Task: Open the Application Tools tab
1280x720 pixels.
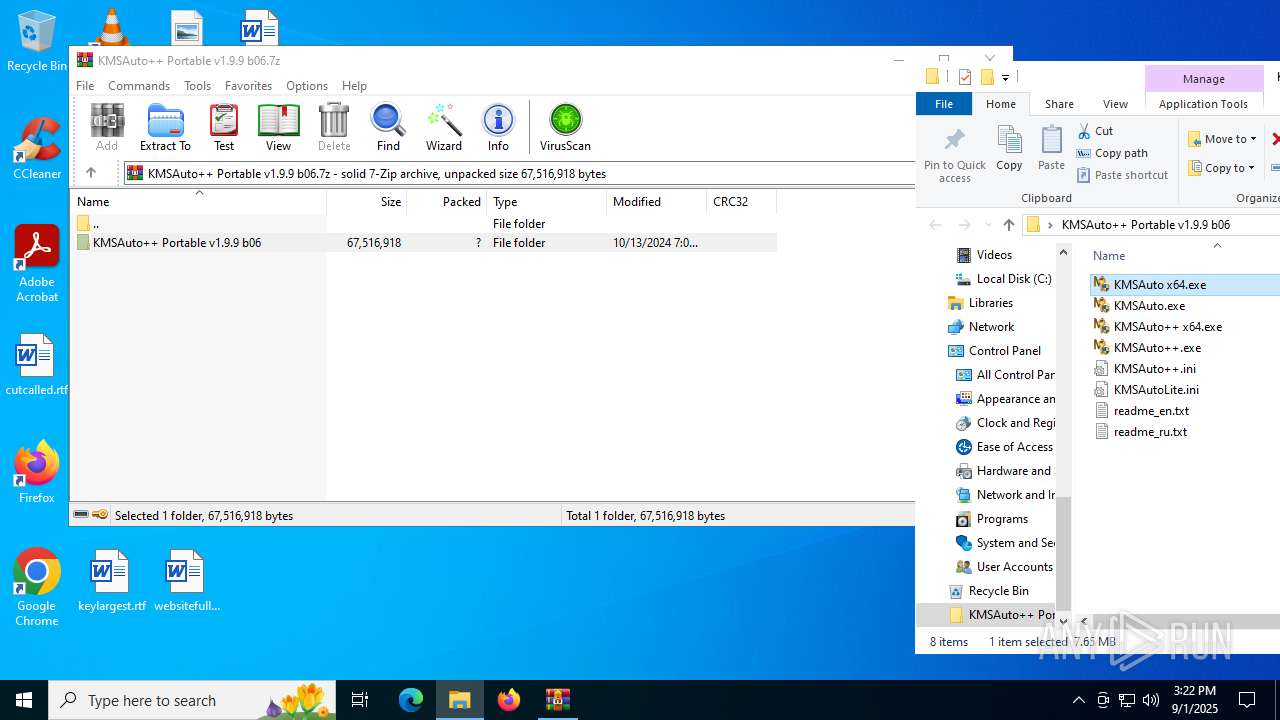Action: [1203, 104]
